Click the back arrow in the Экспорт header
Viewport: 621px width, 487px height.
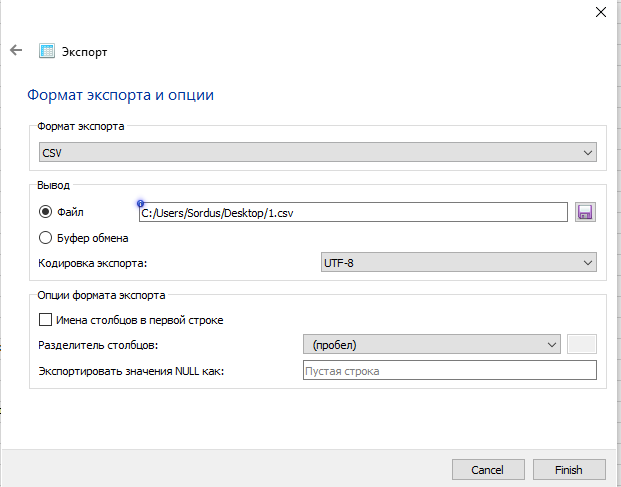[x=16, y=50]
